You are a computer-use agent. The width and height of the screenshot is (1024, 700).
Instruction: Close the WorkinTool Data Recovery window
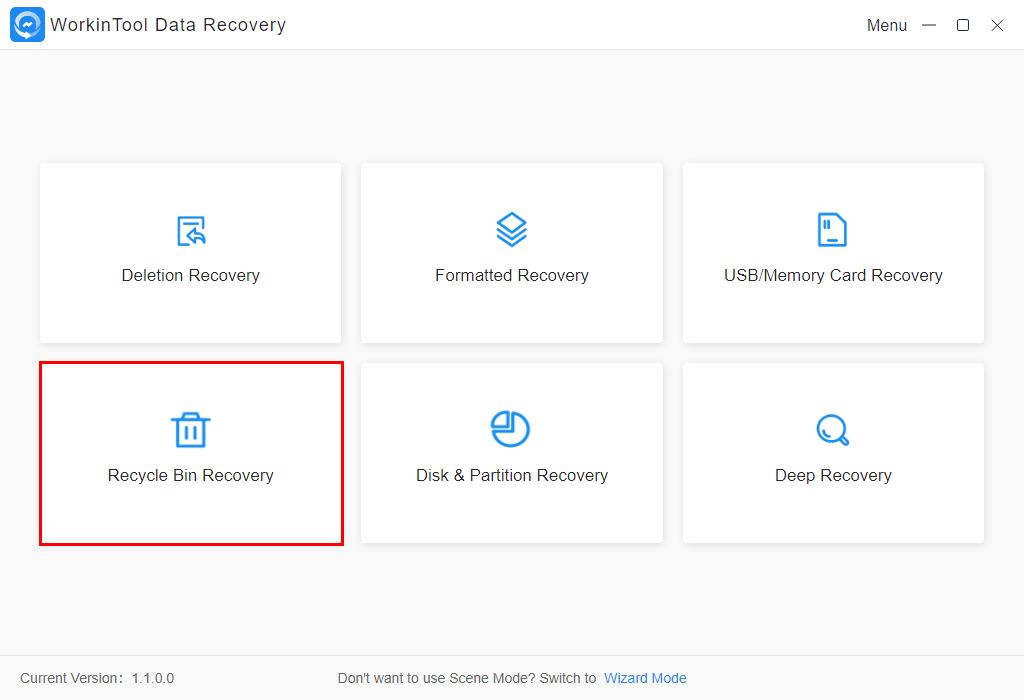point(997,25)
